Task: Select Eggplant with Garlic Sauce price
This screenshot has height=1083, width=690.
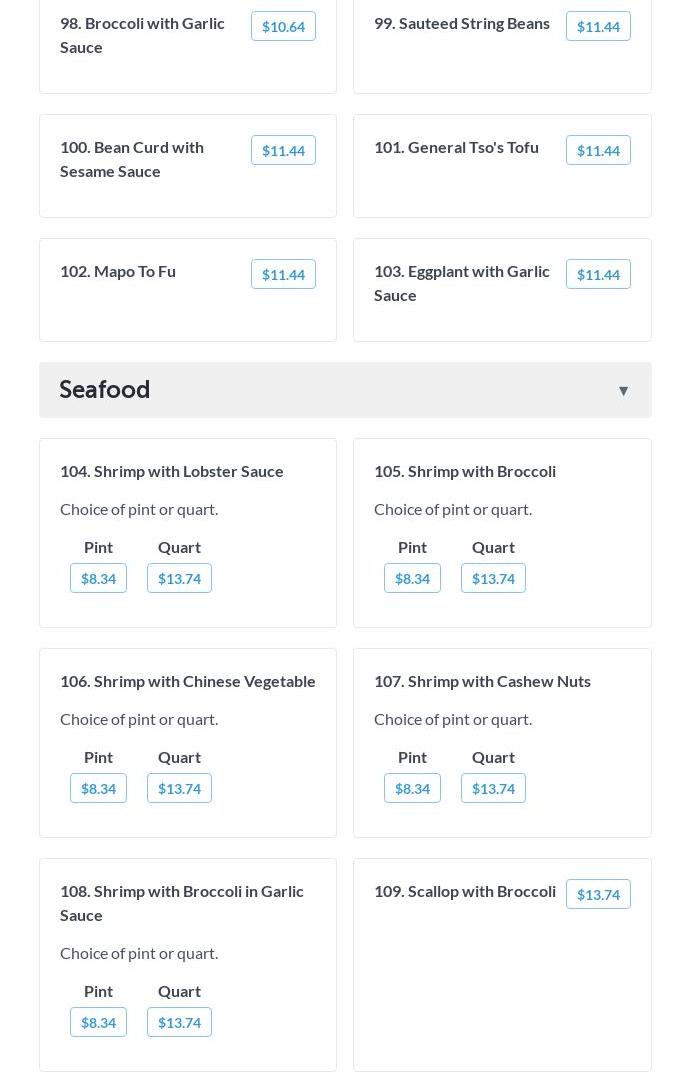Action: tap(598, 275)
